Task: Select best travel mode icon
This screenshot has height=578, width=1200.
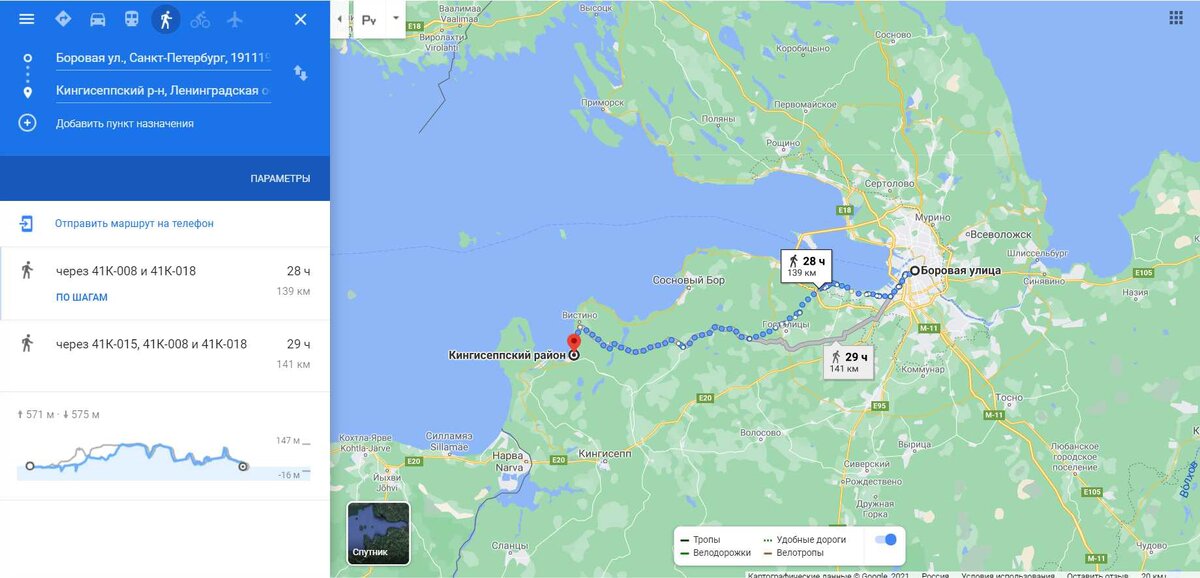Action: coord(63,19)
